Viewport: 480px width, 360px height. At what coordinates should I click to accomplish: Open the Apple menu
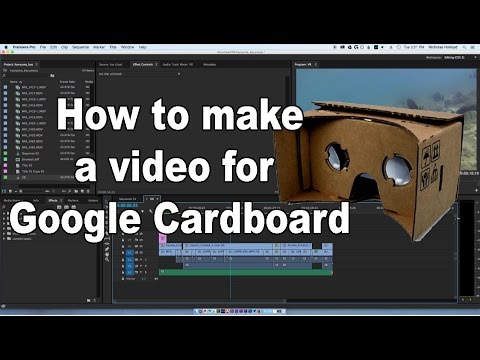click(6, 47)
